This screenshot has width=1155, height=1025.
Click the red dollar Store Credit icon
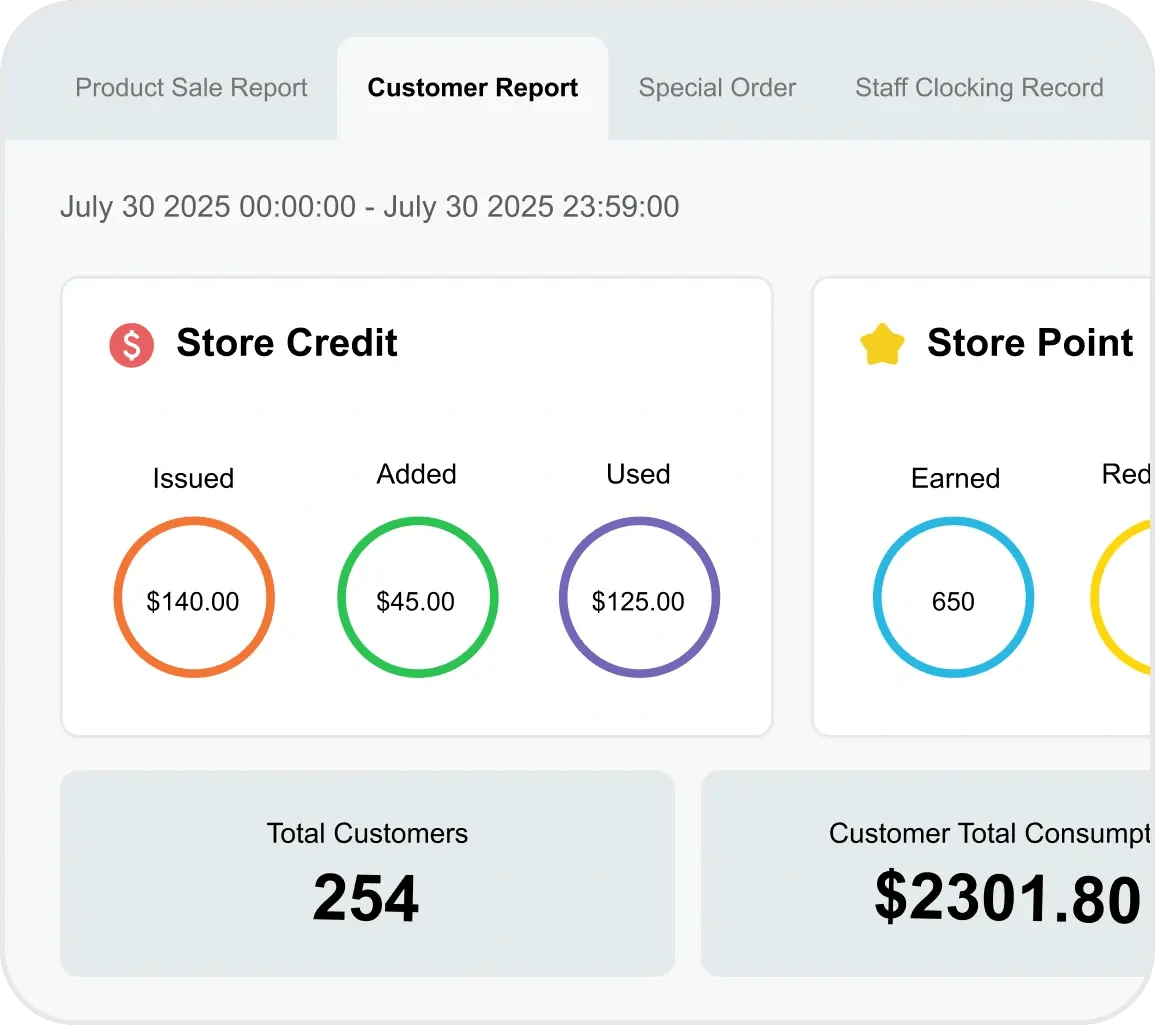(x=131, y=346)
